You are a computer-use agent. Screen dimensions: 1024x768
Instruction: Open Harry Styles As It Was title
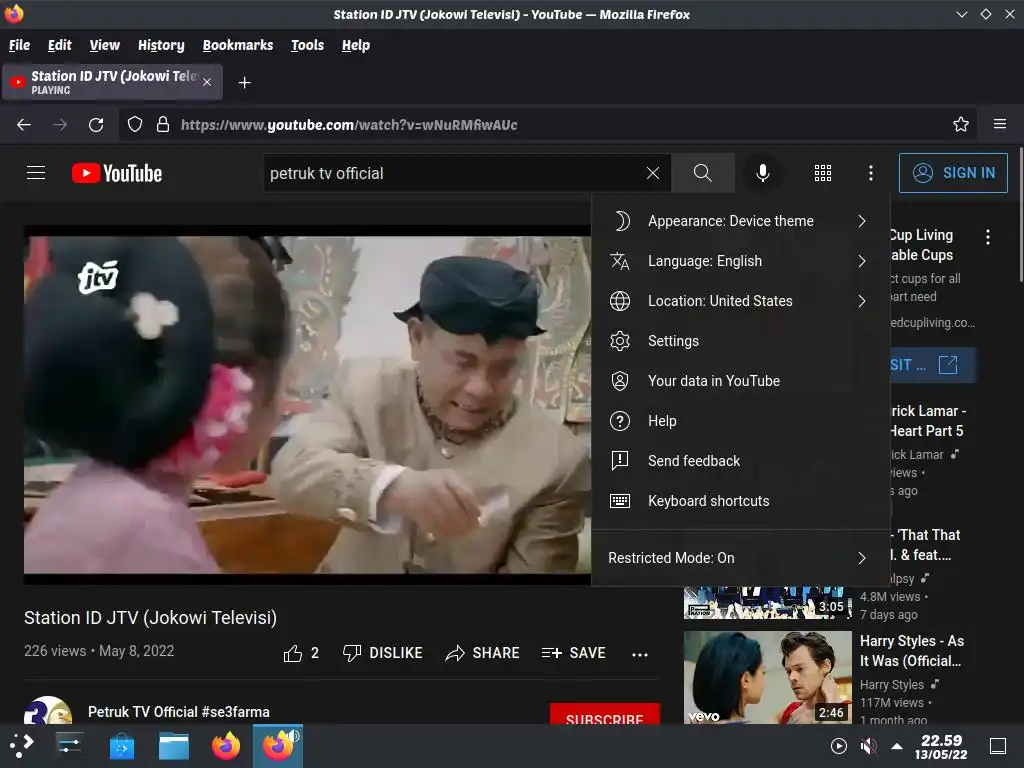pos(912,651)
